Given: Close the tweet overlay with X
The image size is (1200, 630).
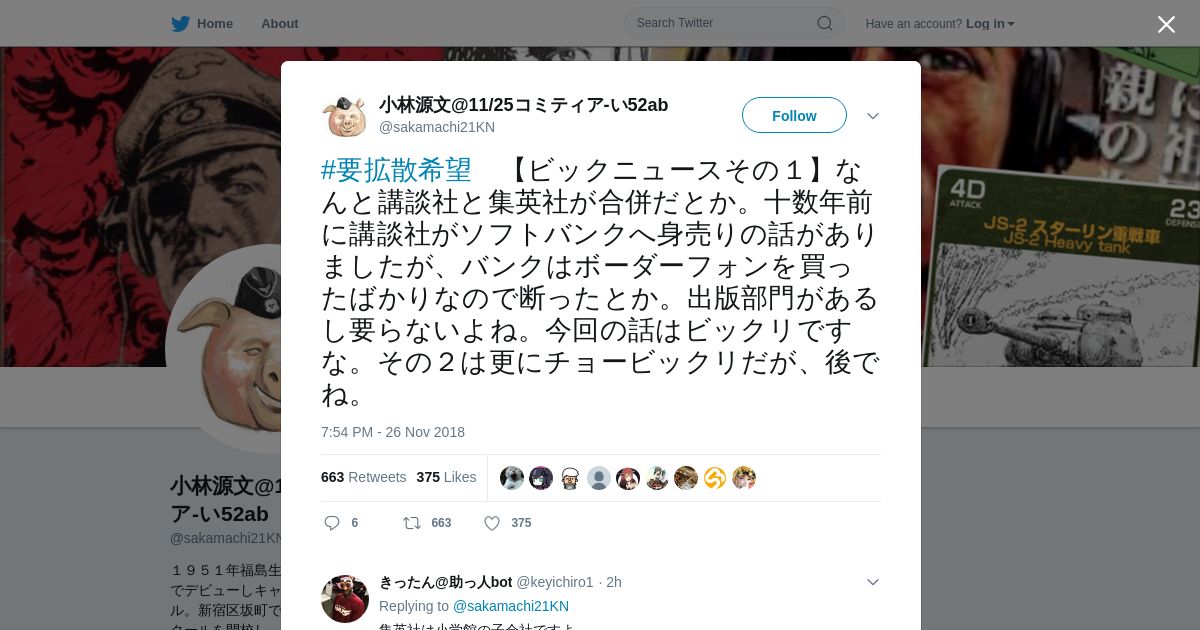Looking at the screenshot, I should (x=1166, y=24).
